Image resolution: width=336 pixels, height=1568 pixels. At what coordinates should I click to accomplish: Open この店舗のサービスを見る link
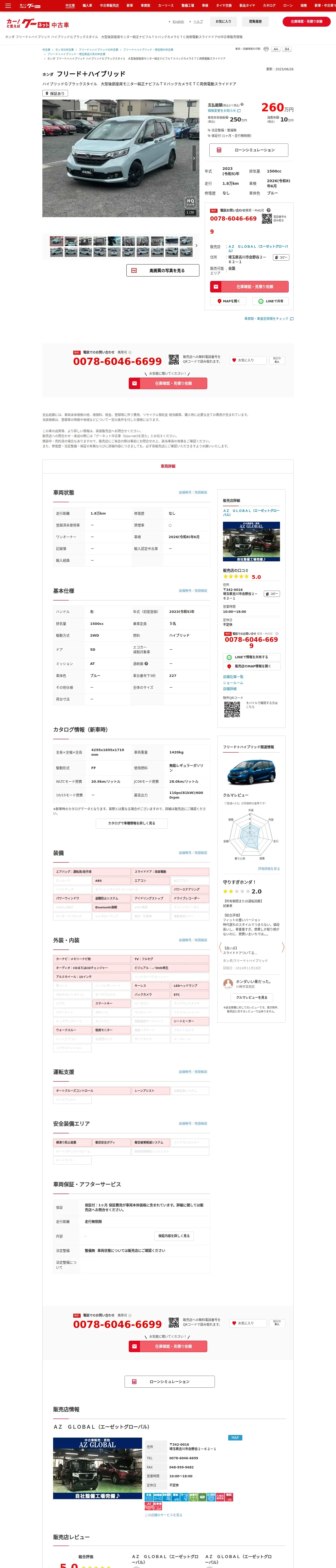pos(164,1515)
